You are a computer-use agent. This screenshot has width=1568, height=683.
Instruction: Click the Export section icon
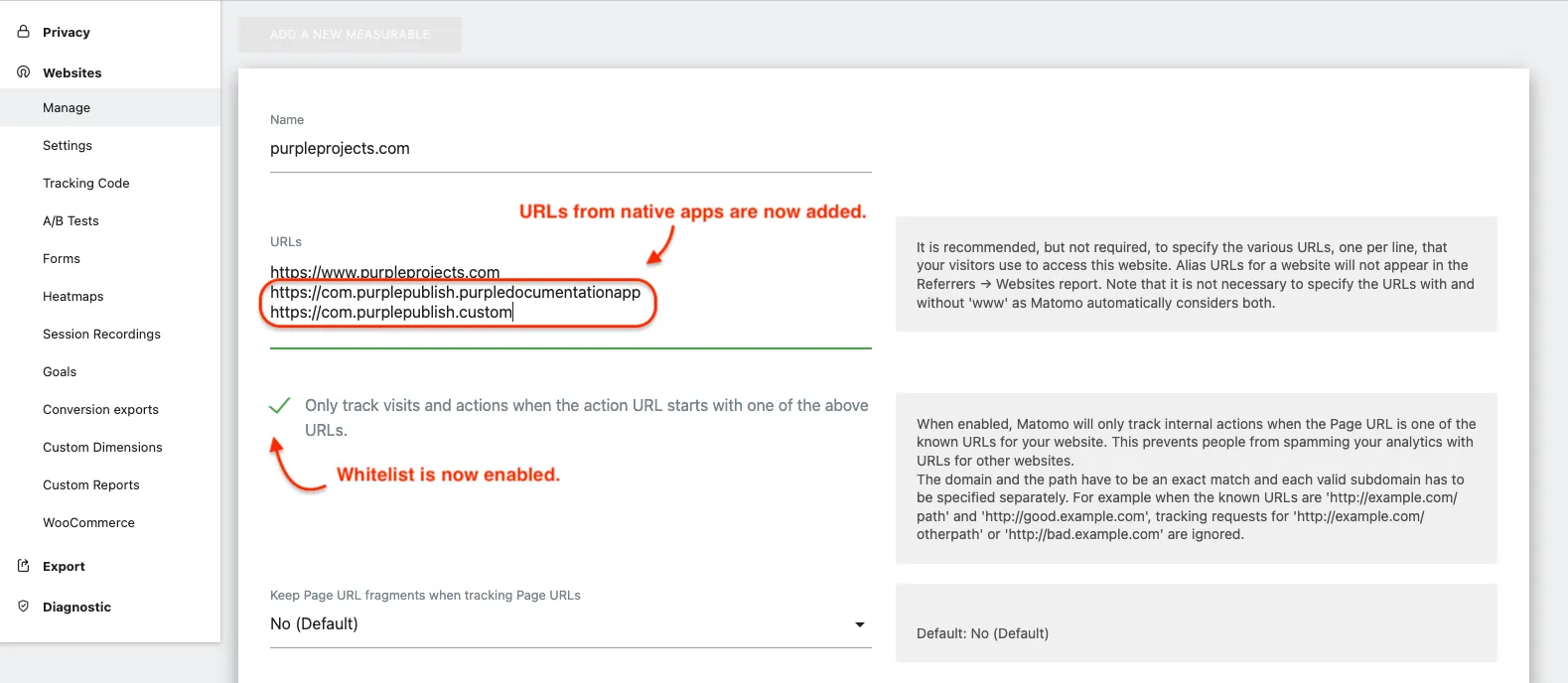pyautogui.click(x=24, y=566)
